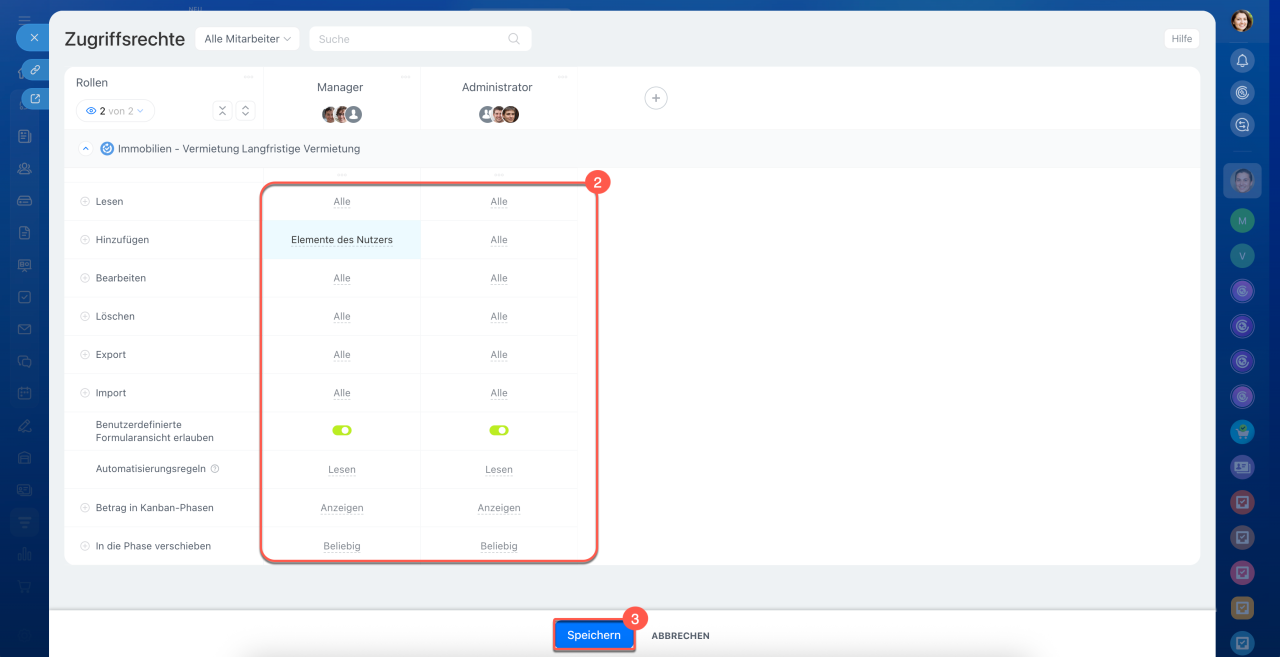Expand the Export permission row
The width and height of the screenshot is (1280, 657).
click(x=85, y=354)
